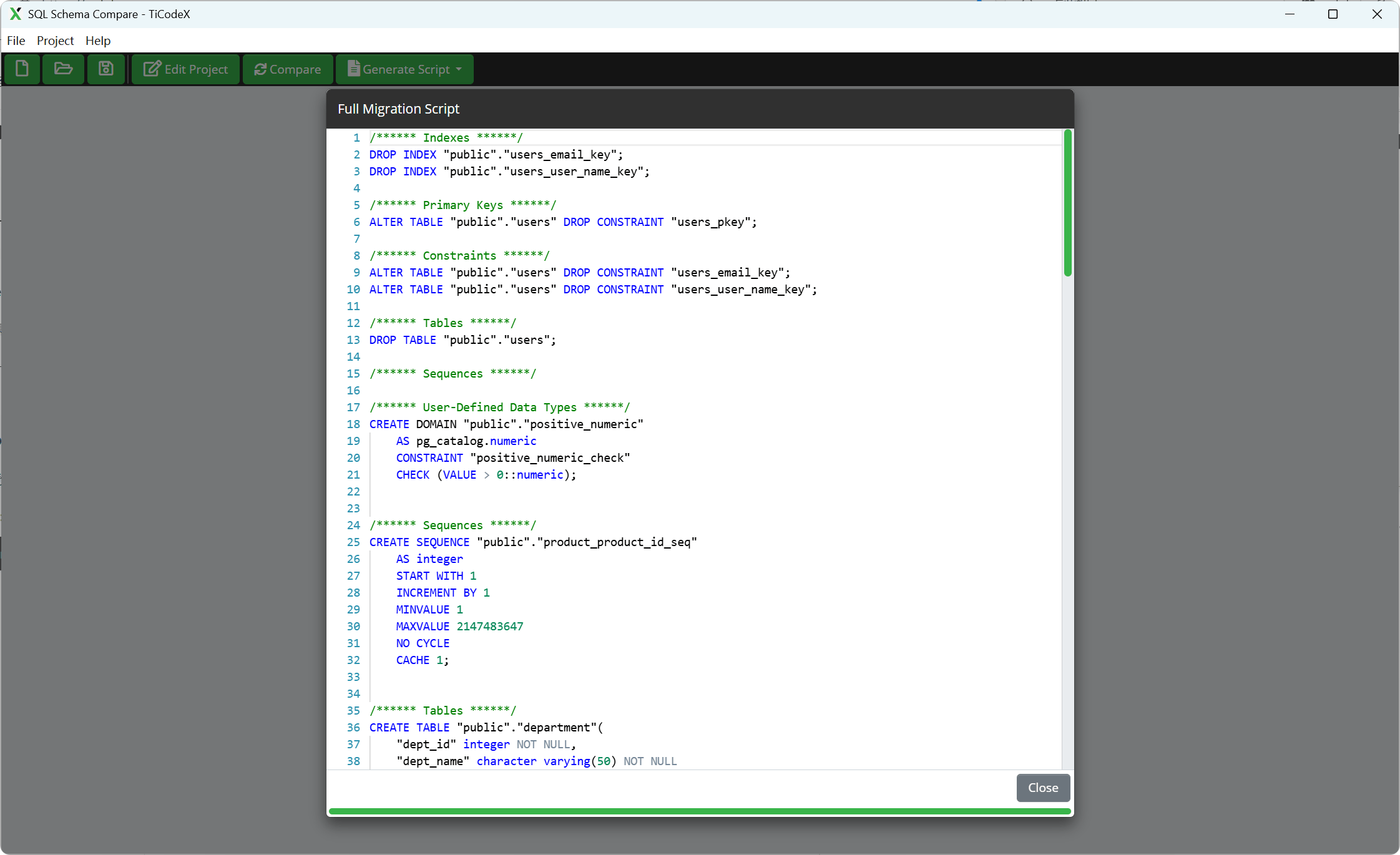The width and height of the screenshot is (1400, 855).
Task: Click the New Project file icon
Action: tap(22, 69)
